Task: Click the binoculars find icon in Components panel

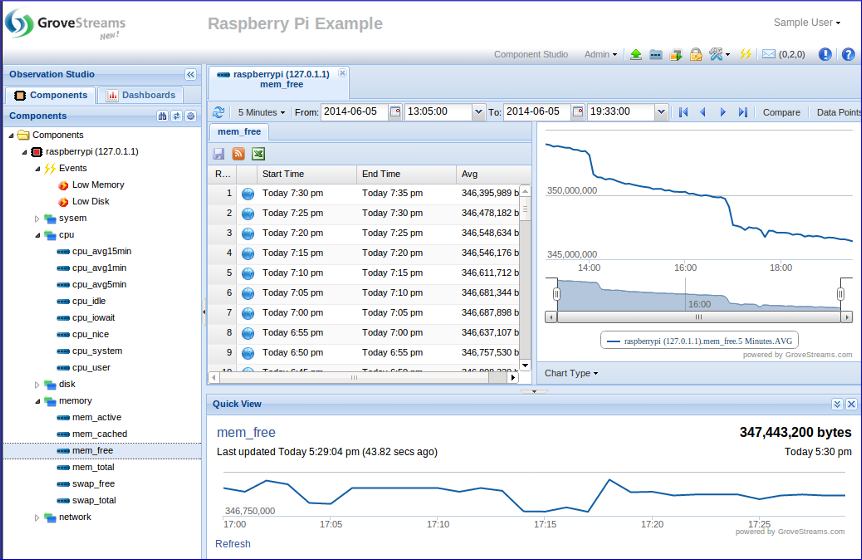Action: (x=163, y=116)
